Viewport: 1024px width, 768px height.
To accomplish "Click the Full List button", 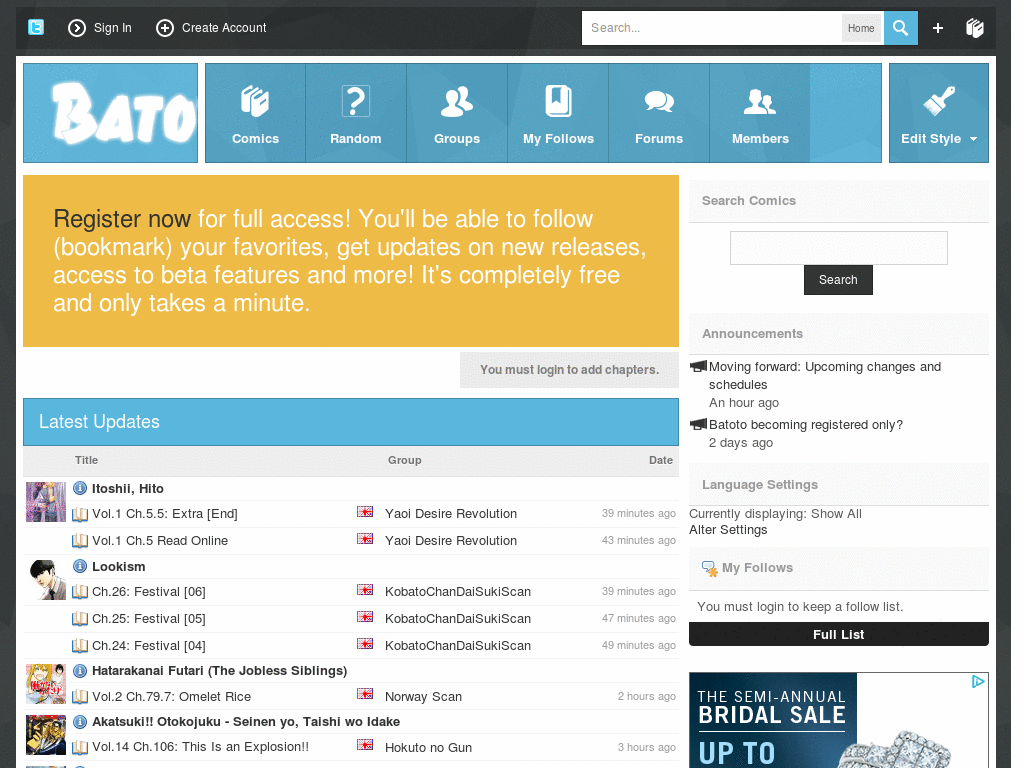I will coord(838,634).
